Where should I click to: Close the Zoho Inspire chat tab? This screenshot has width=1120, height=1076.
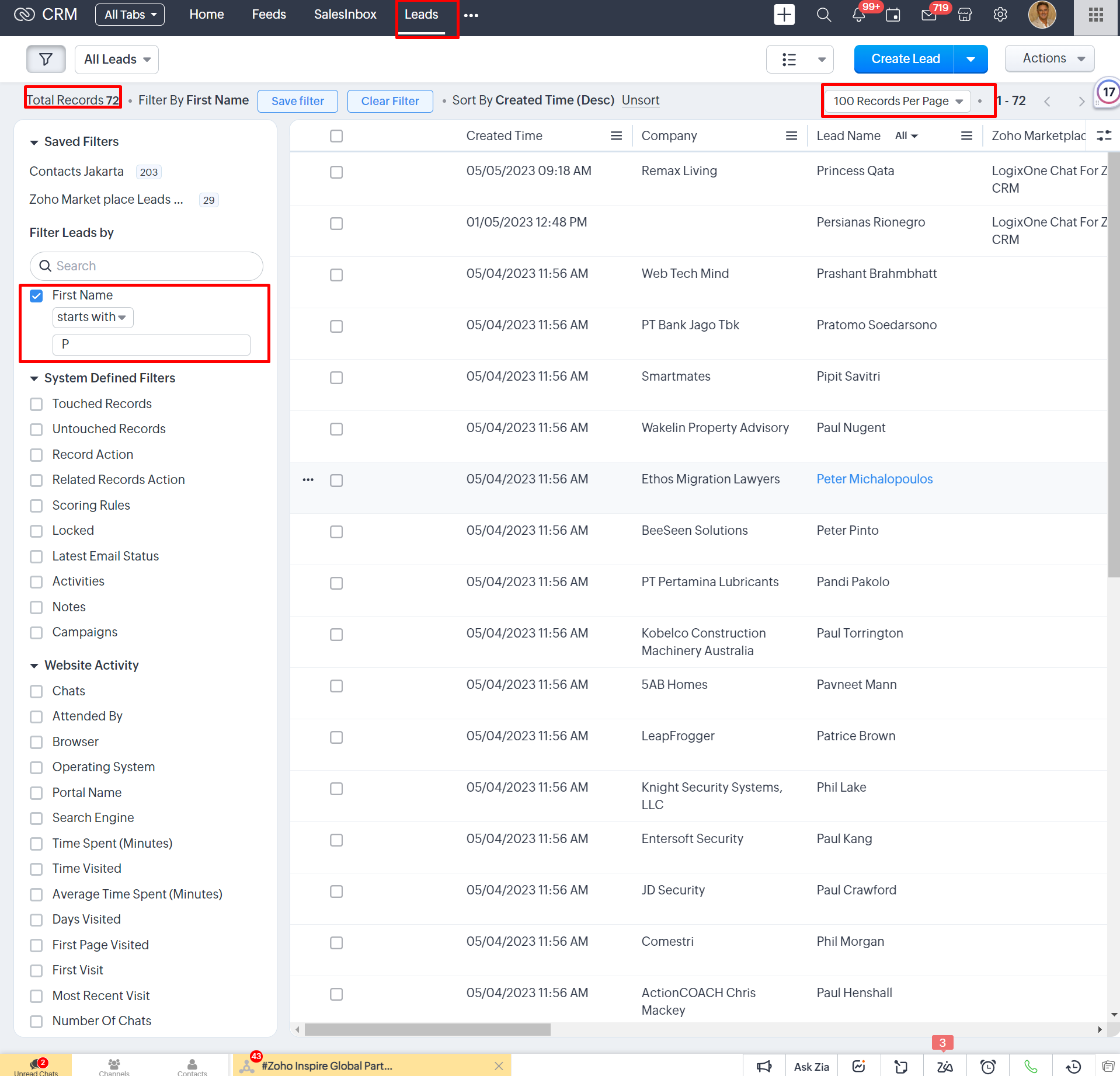499,1066
